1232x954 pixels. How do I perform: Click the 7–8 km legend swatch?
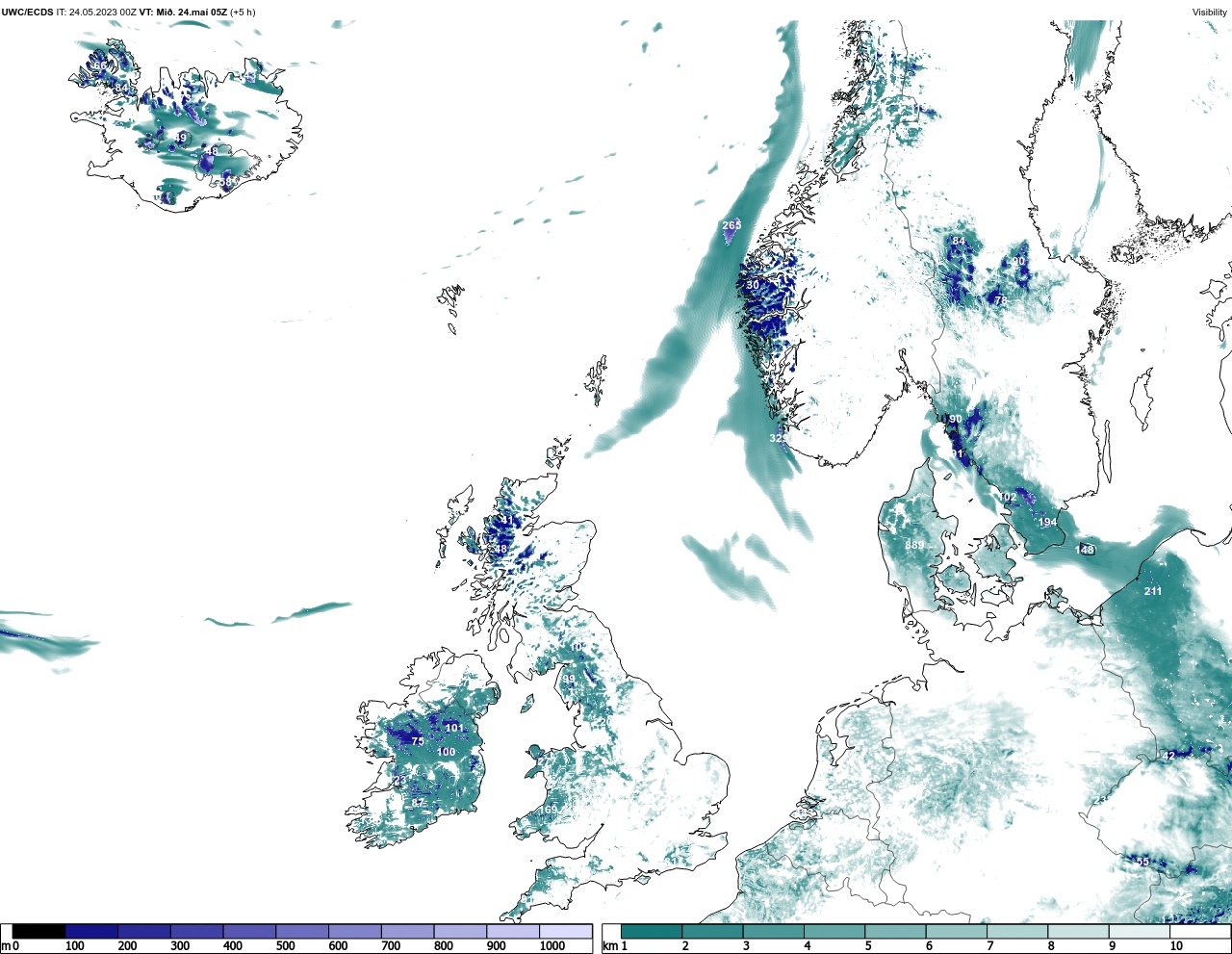pyautogui.click(x=1016, y=931)
